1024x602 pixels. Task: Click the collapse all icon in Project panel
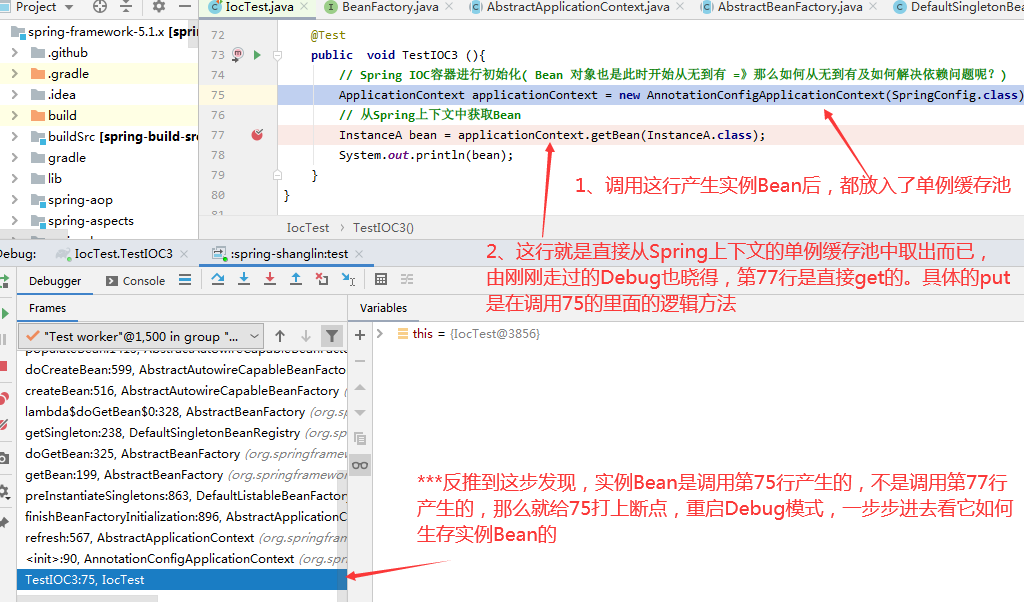(126, 7)
